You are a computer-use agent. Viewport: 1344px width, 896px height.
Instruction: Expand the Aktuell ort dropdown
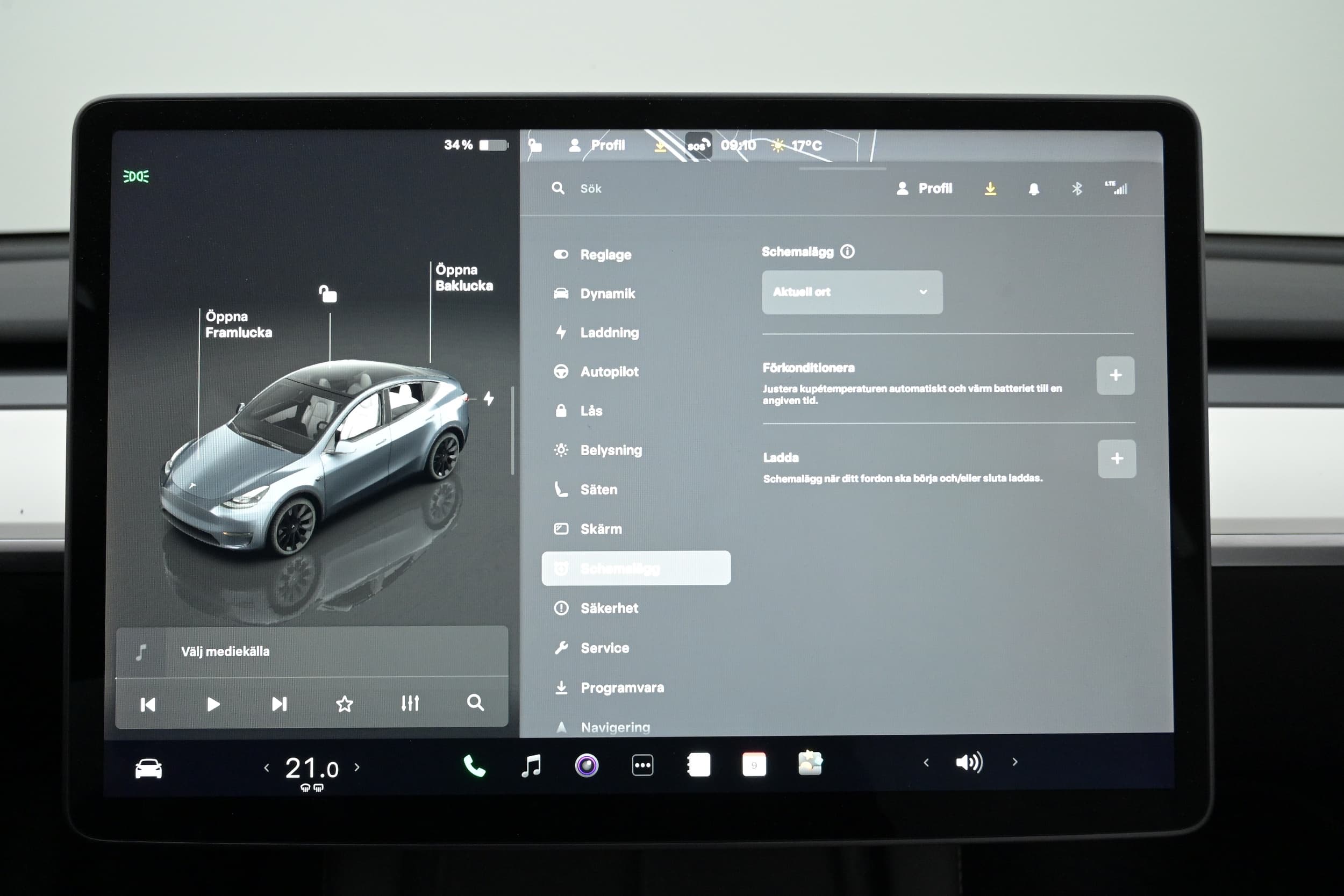852,292
